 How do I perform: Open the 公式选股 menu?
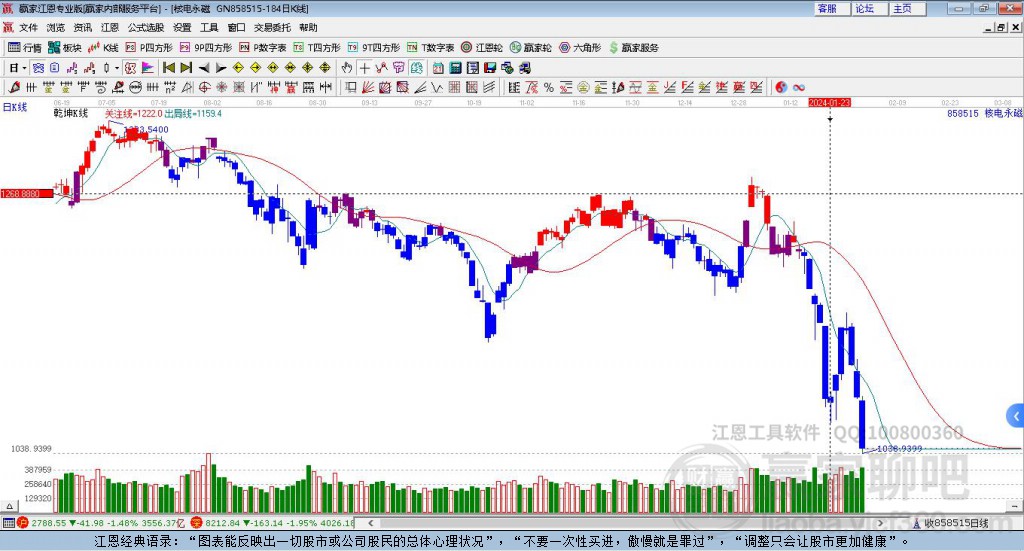(x=146, y=27)
